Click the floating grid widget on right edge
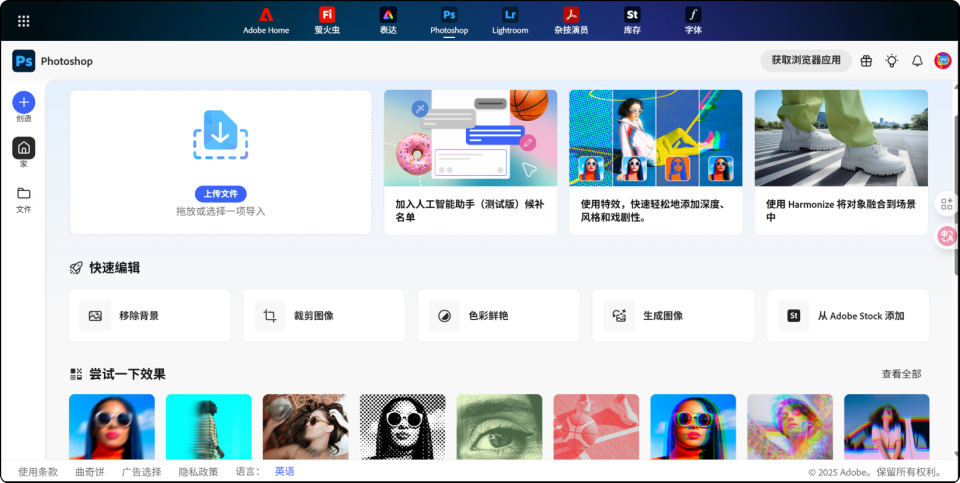This screenshot has width=960, height=483. (947, 204)
